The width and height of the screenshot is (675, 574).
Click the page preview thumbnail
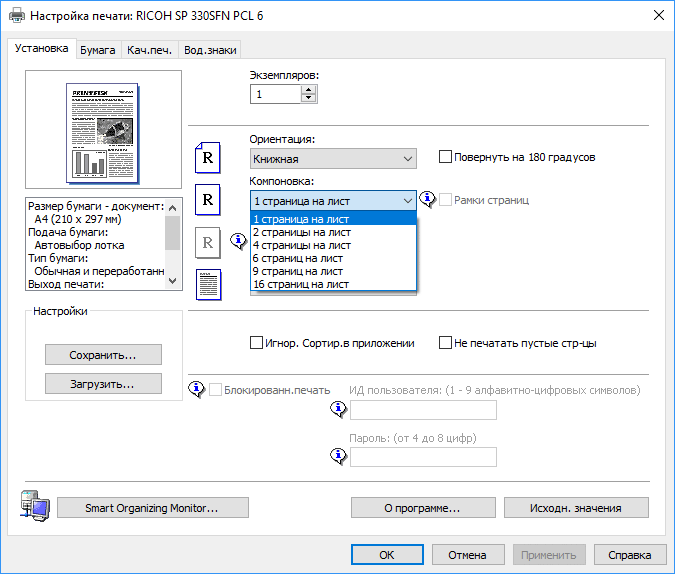pyautogui.click(x=104, y=130)
